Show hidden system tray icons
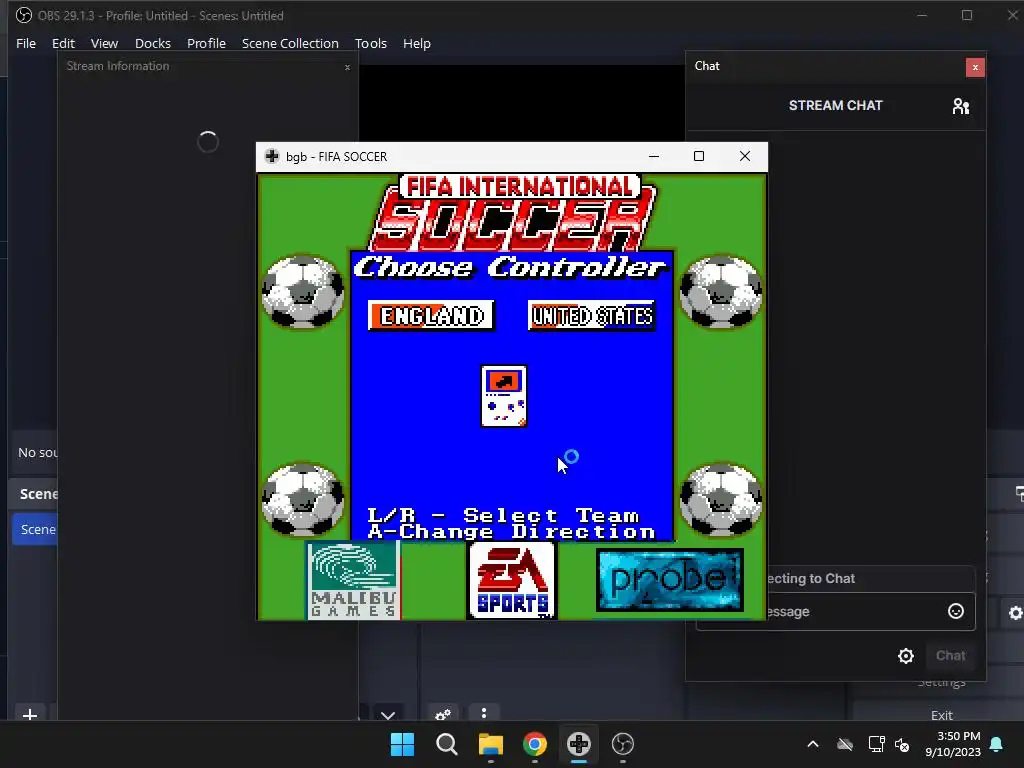The image size is (1024, 768). click(x=813, y=744)
